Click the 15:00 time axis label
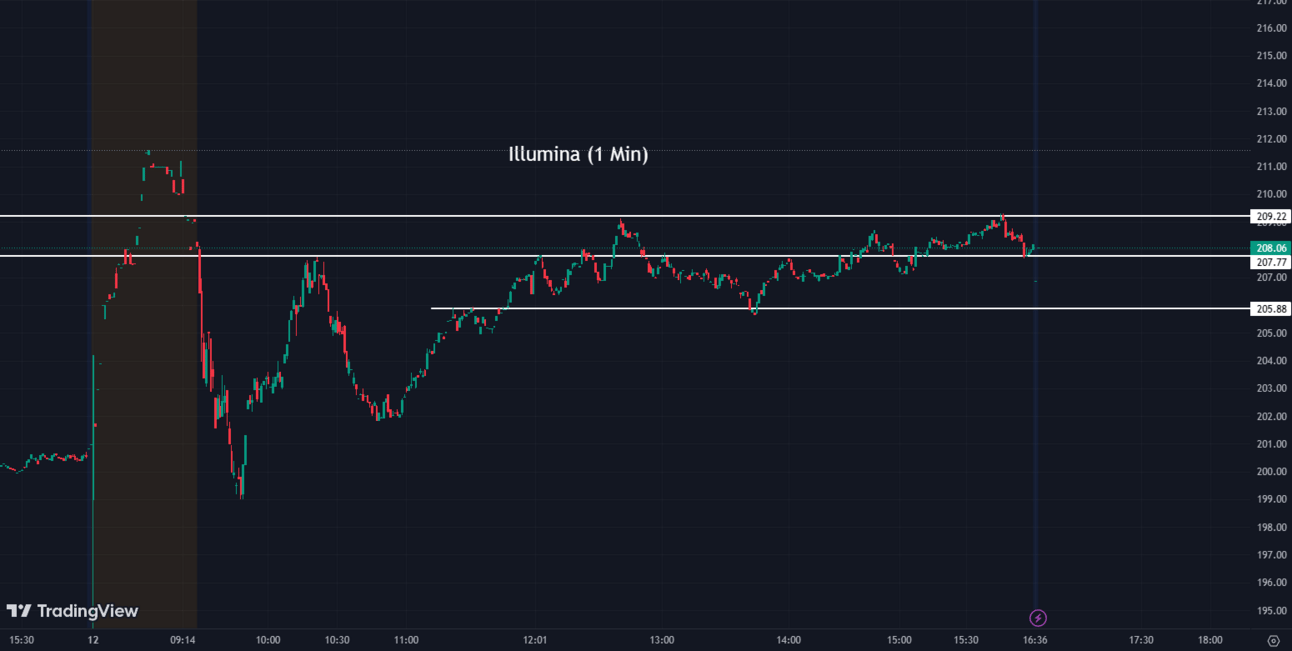Screen dimensions: 1292x651 pos(899,640)
